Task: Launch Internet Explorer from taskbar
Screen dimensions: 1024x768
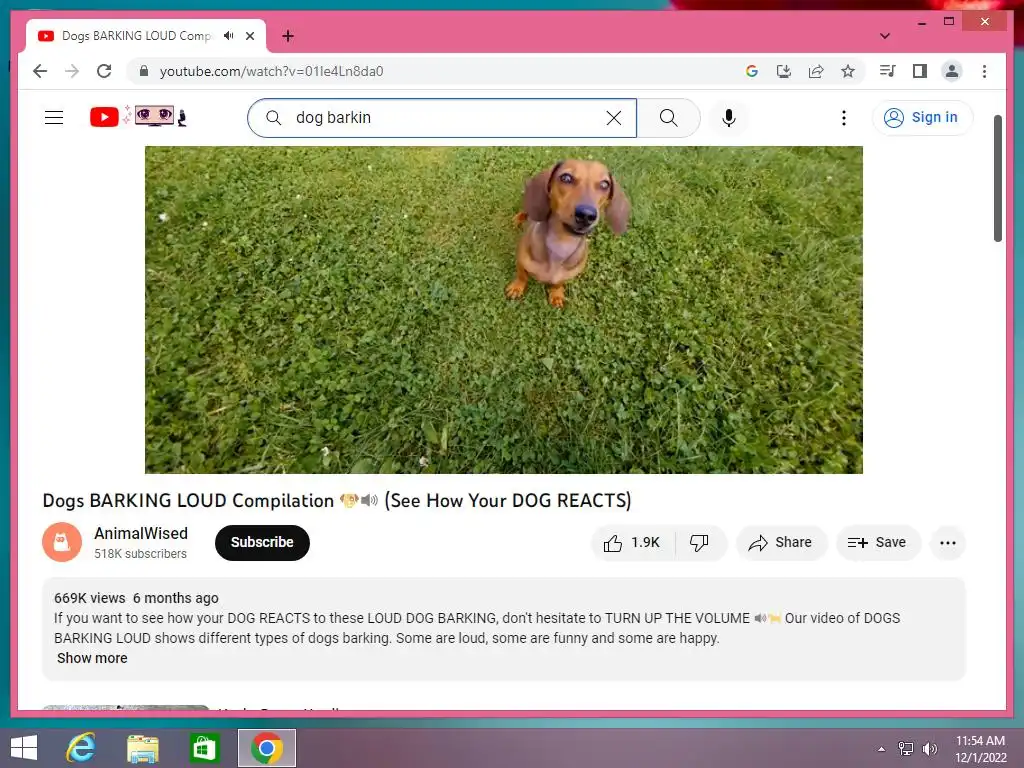Action: (81, 748)
